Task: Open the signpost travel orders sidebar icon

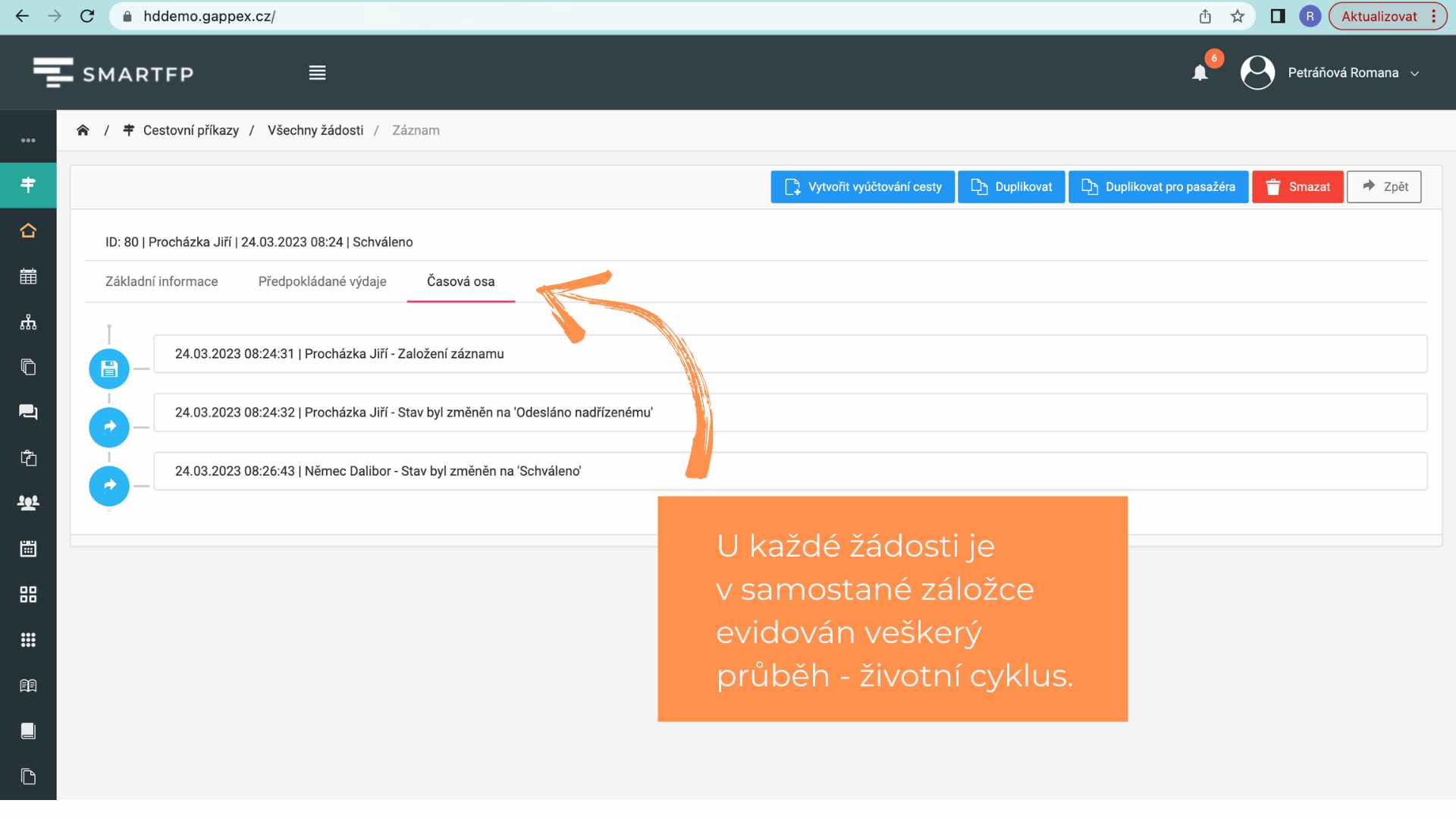Action: tap(28, 185)
